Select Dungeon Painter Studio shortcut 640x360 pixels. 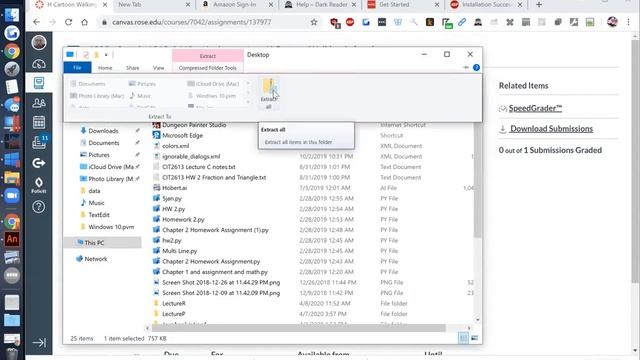pos(194,125)
